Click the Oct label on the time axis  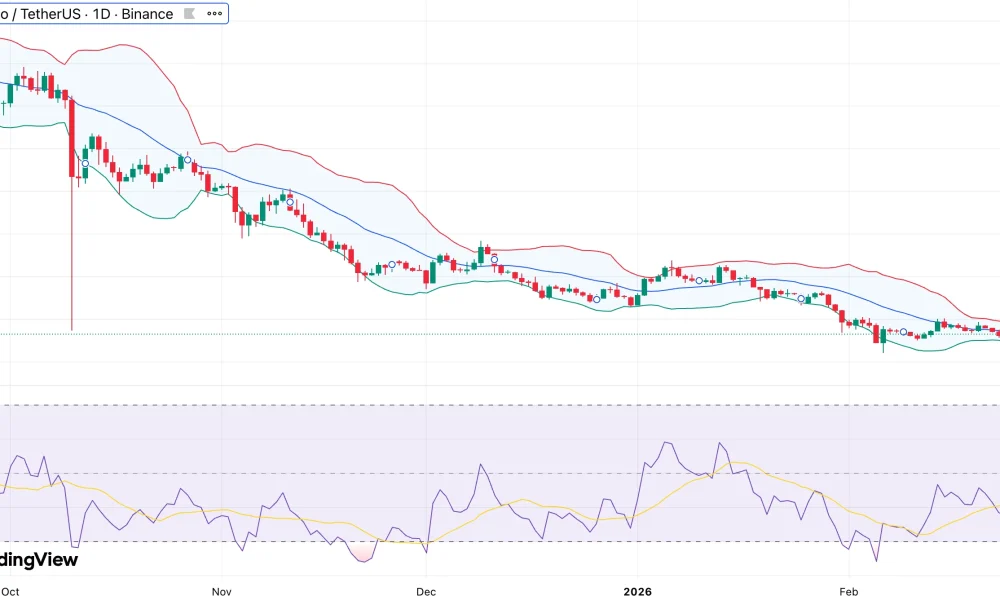pyautogui.click(x=10, y=592)
